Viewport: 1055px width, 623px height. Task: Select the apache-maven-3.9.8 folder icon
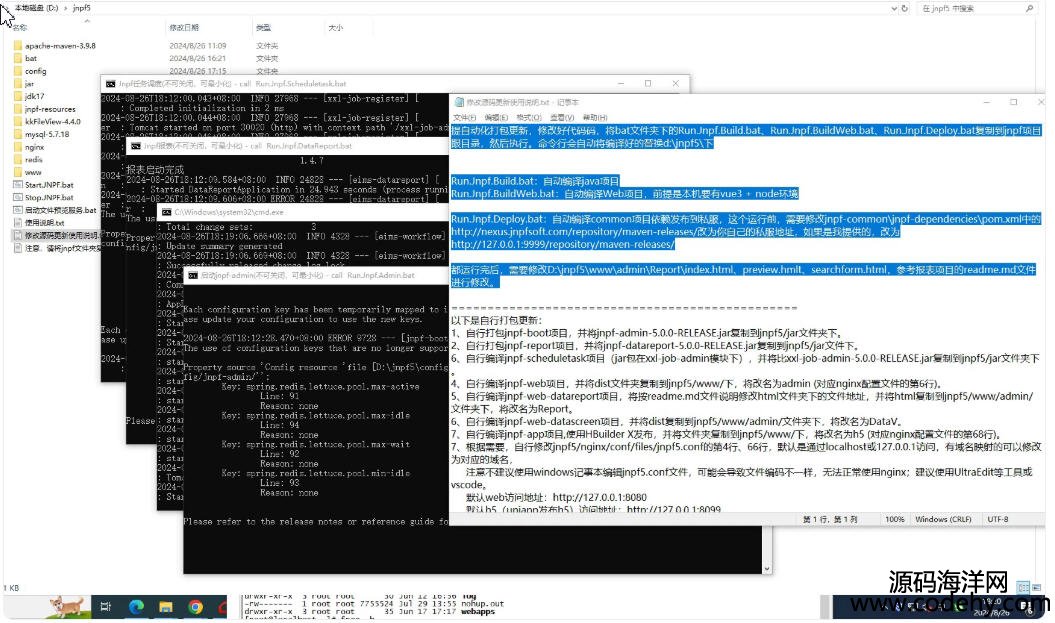[17, 46]
